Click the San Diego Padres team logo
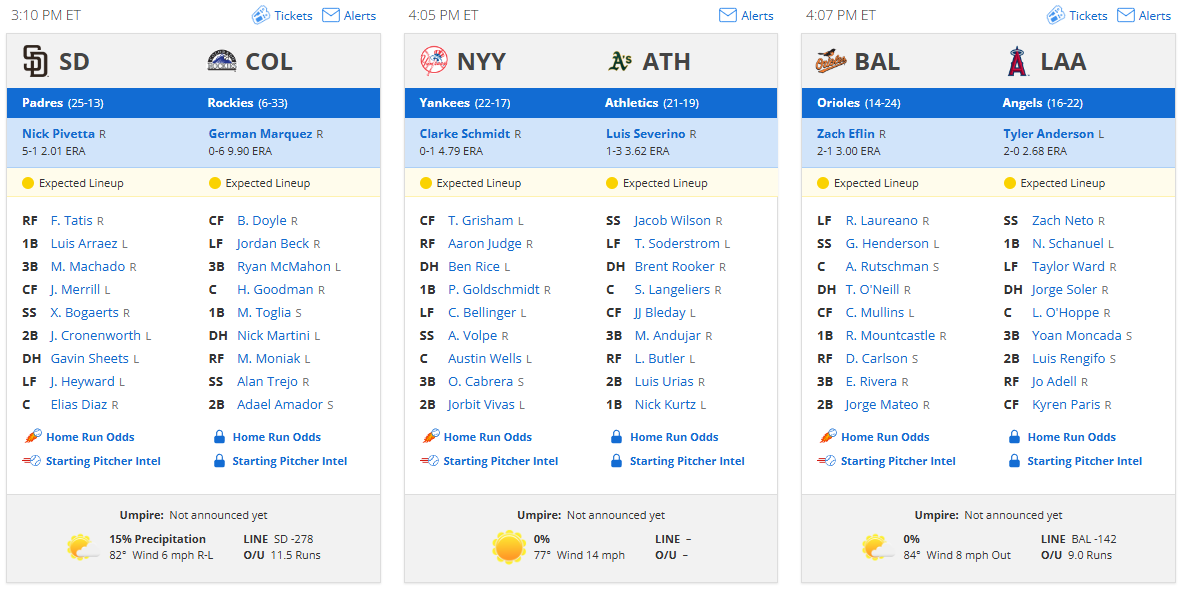 click(35, 61)
